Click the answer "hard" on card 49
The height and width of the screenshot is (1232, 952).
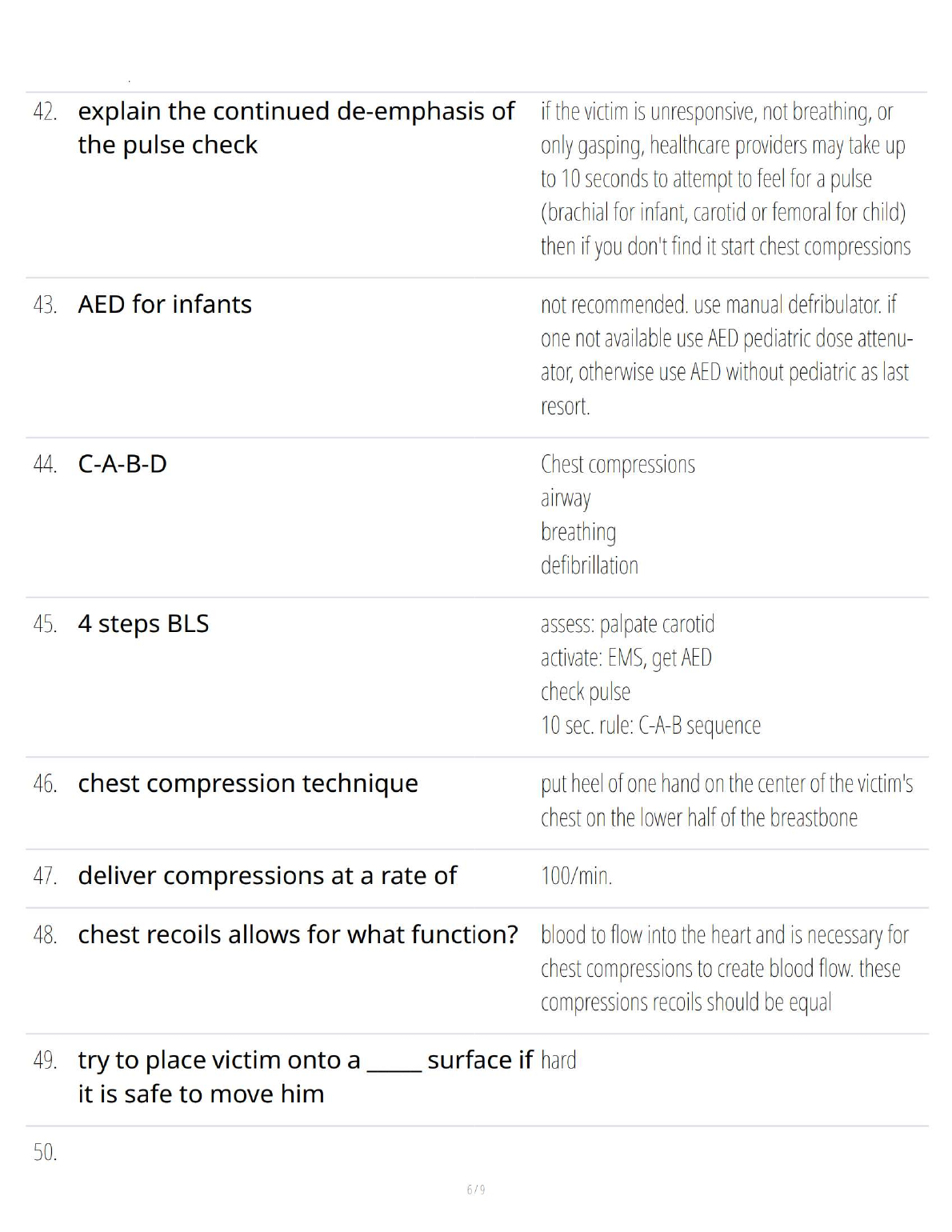click(x=558, y=1061)
